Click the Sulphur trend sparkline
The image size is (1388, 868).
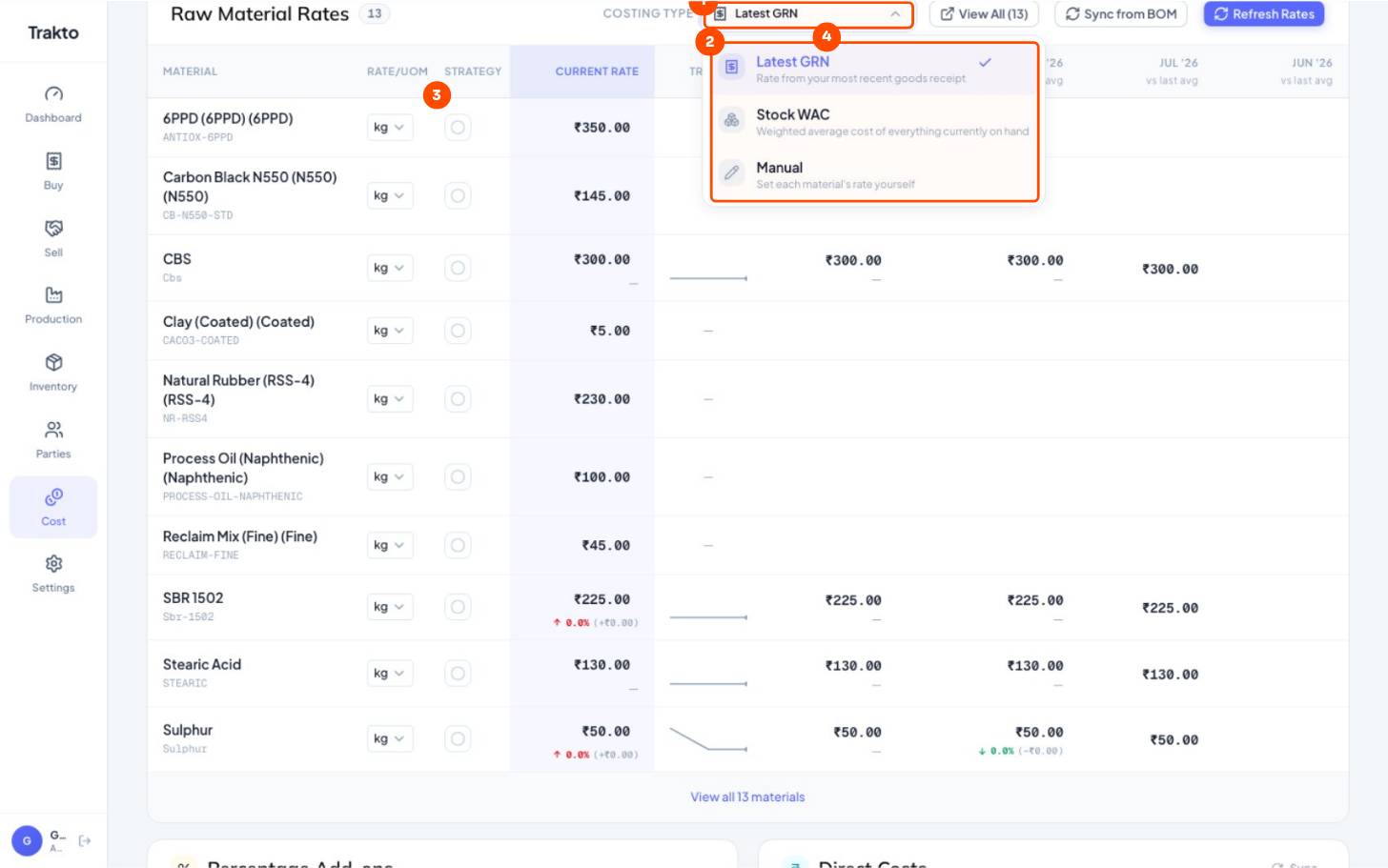pos(708,738)
